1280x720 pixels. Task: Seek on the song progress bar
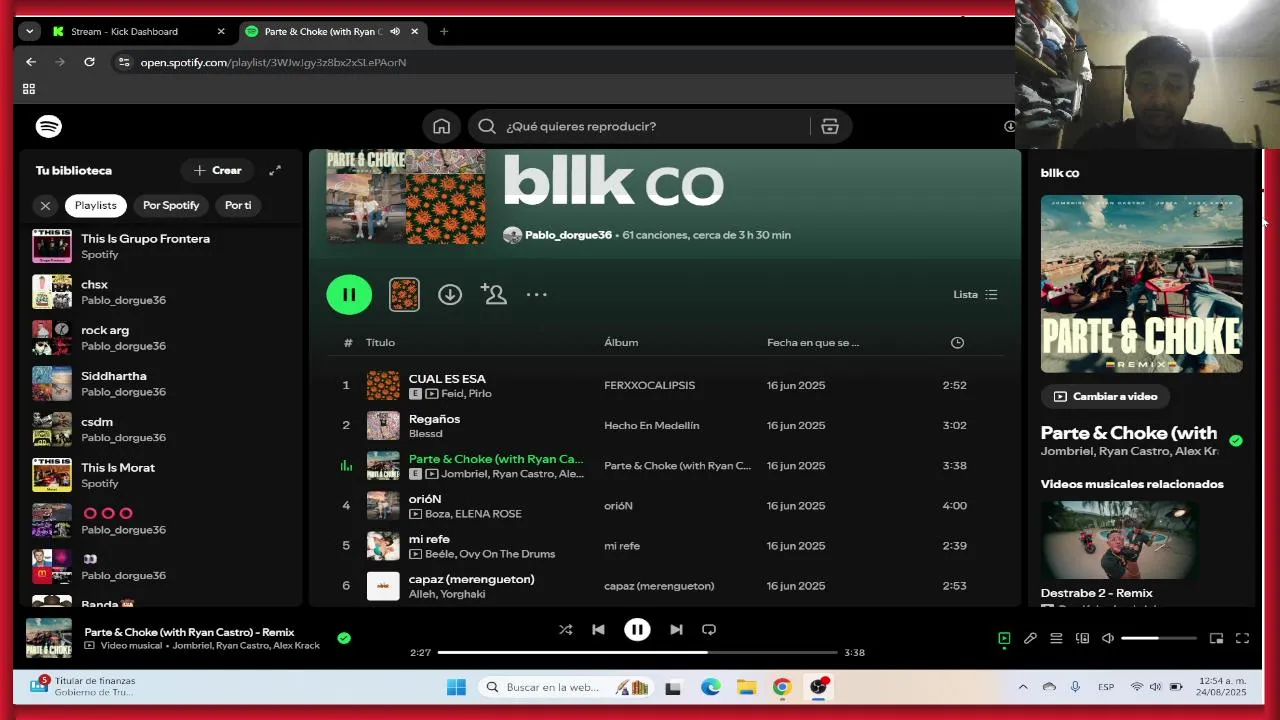tap(637, 652)
